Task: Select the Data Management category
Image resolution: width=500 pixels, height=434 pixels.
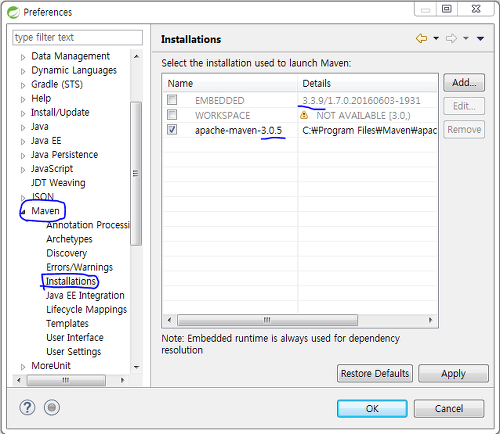Action: tap(70, 56)
